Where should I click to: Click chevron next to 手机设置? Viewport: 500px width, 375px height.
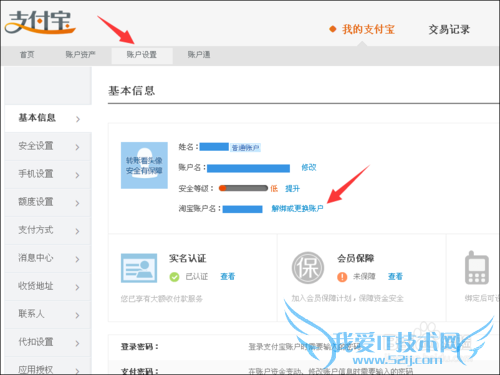coord(78,175)
